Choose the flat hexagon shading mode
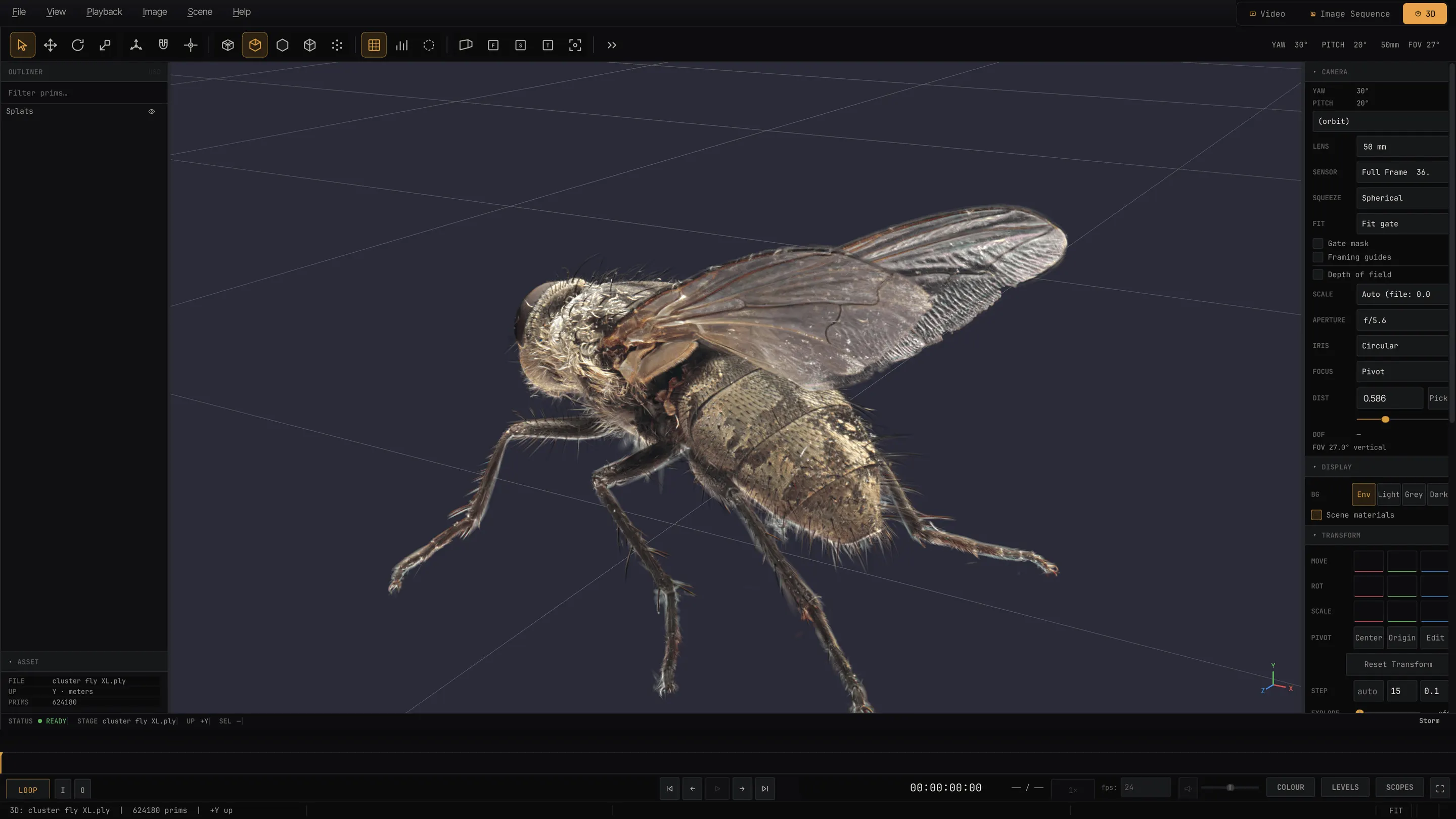Screen dimensions: 1456x819 point(283,45)
